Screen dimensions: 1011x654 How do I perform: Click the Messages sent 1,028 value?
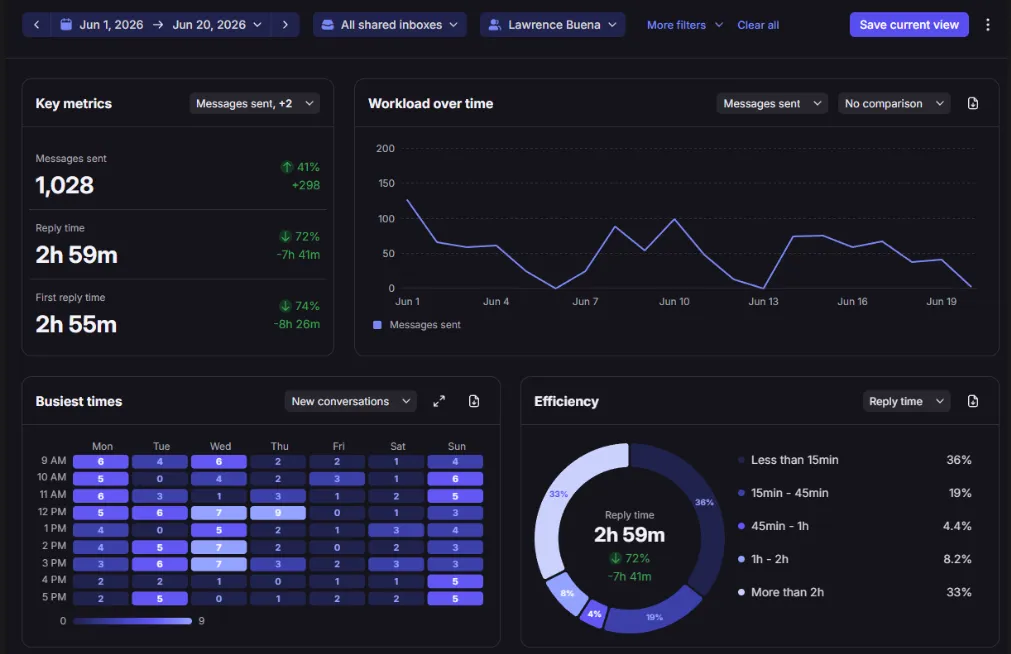(x=64, y=185)
